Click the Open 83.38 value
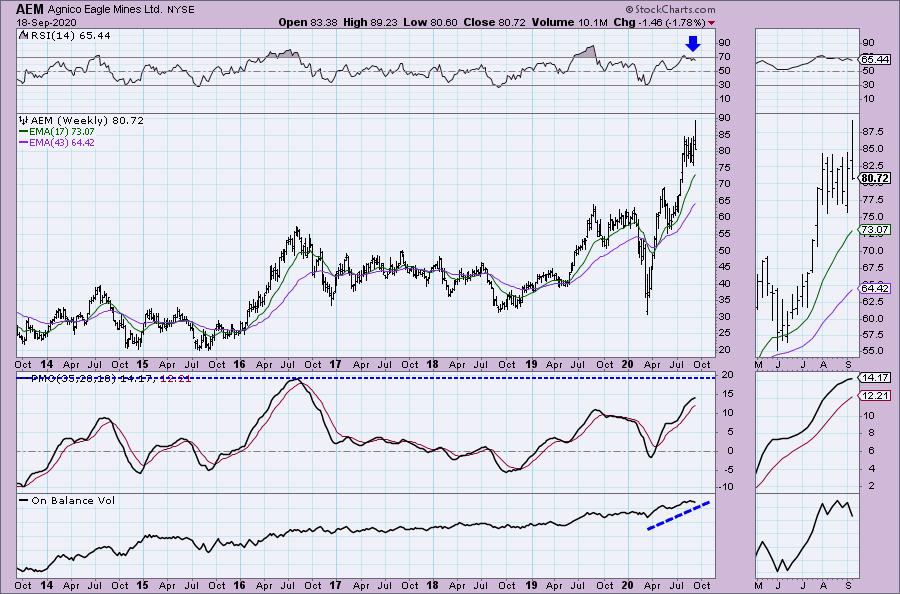The width and height of the screenshot is (900, 594). (308, 22)
